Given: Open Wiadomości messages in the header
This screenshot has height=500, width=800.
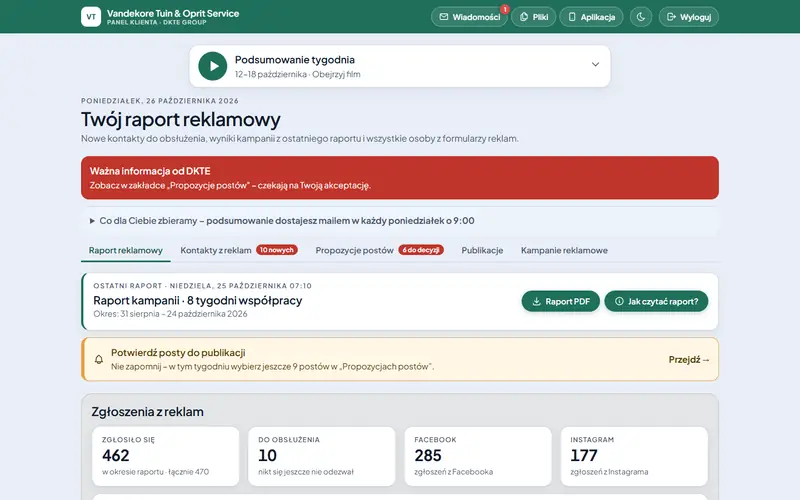Looking at the screenshot, I should 469,17.
